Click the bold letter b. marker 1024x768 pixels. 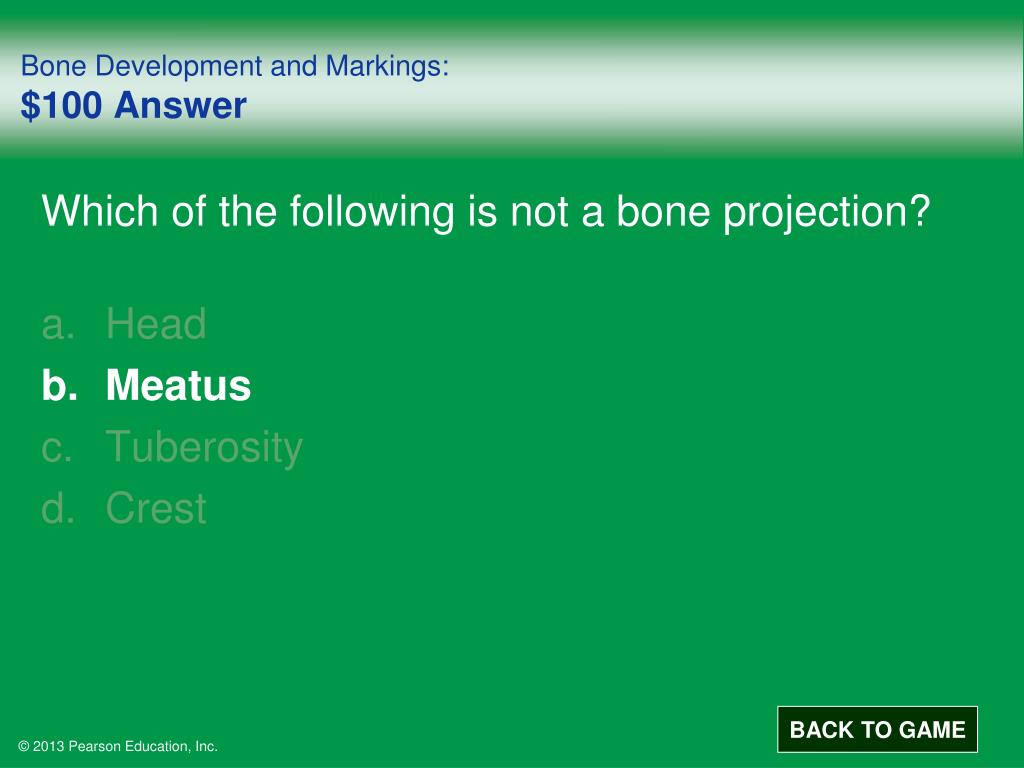coord(59,385)
